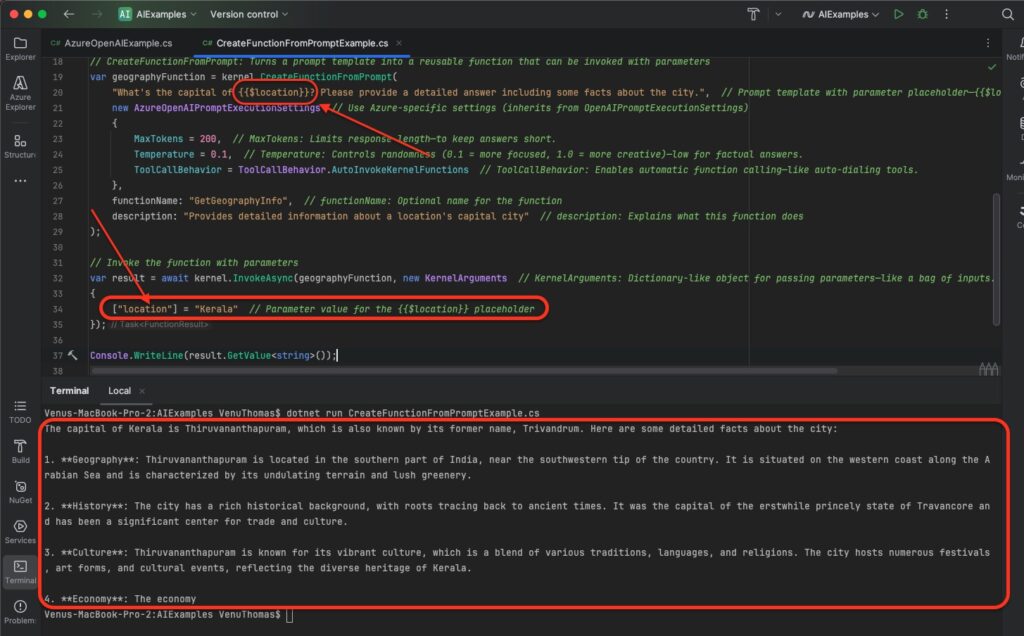Open the Azure Explorer panel
This screenshot has height=636, width=1024.
pos(20,92)
